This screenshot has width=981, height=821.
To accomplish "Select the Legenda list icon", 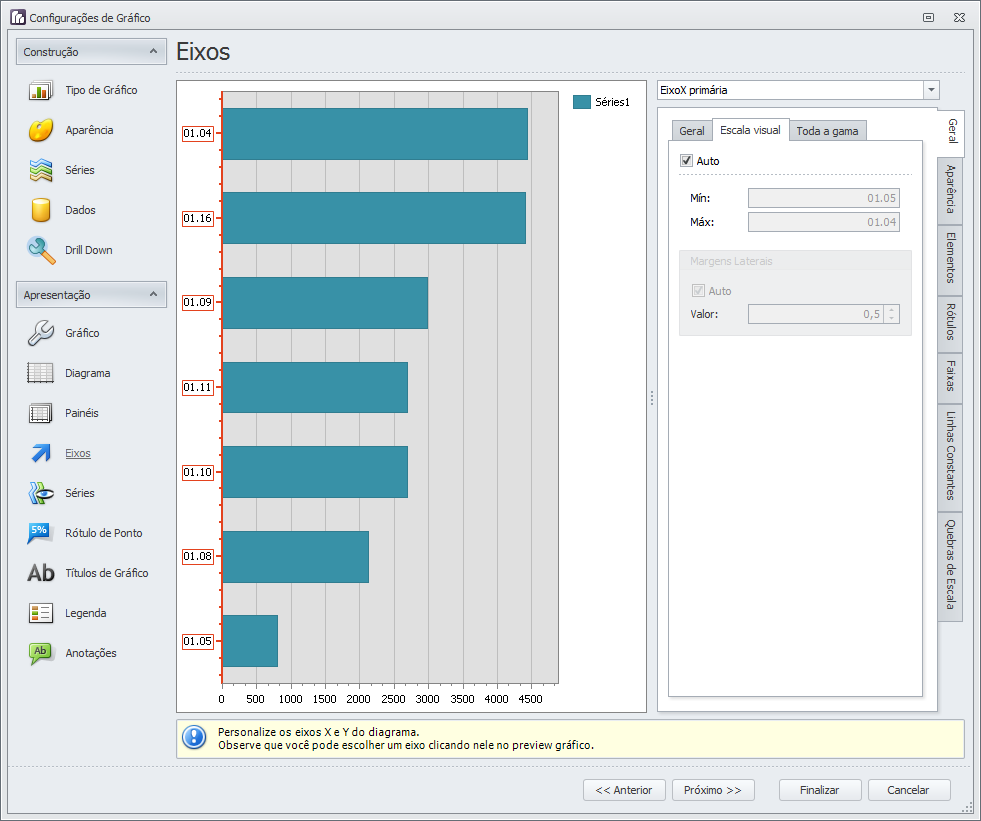I will (41, 613).
